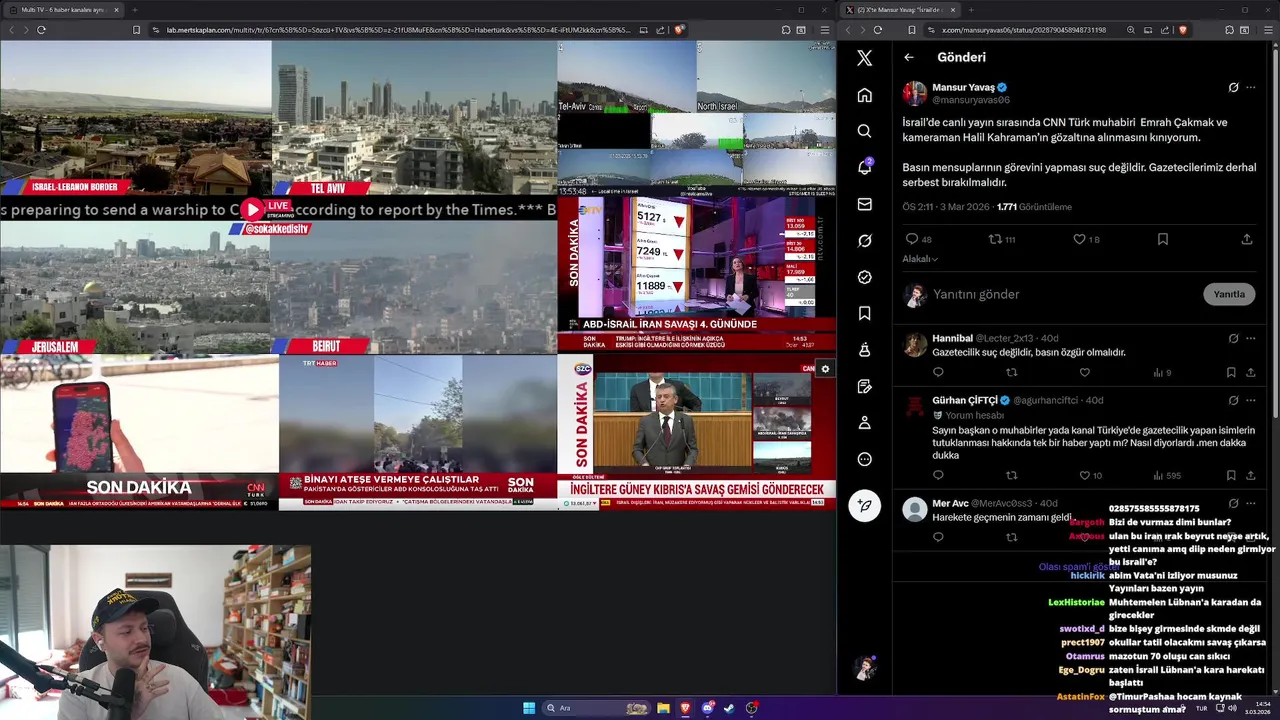Click Grok icon on Mansur Yavaş post
The width and height of the screenshot is (1280, 720).
[x=1233, y=88]
